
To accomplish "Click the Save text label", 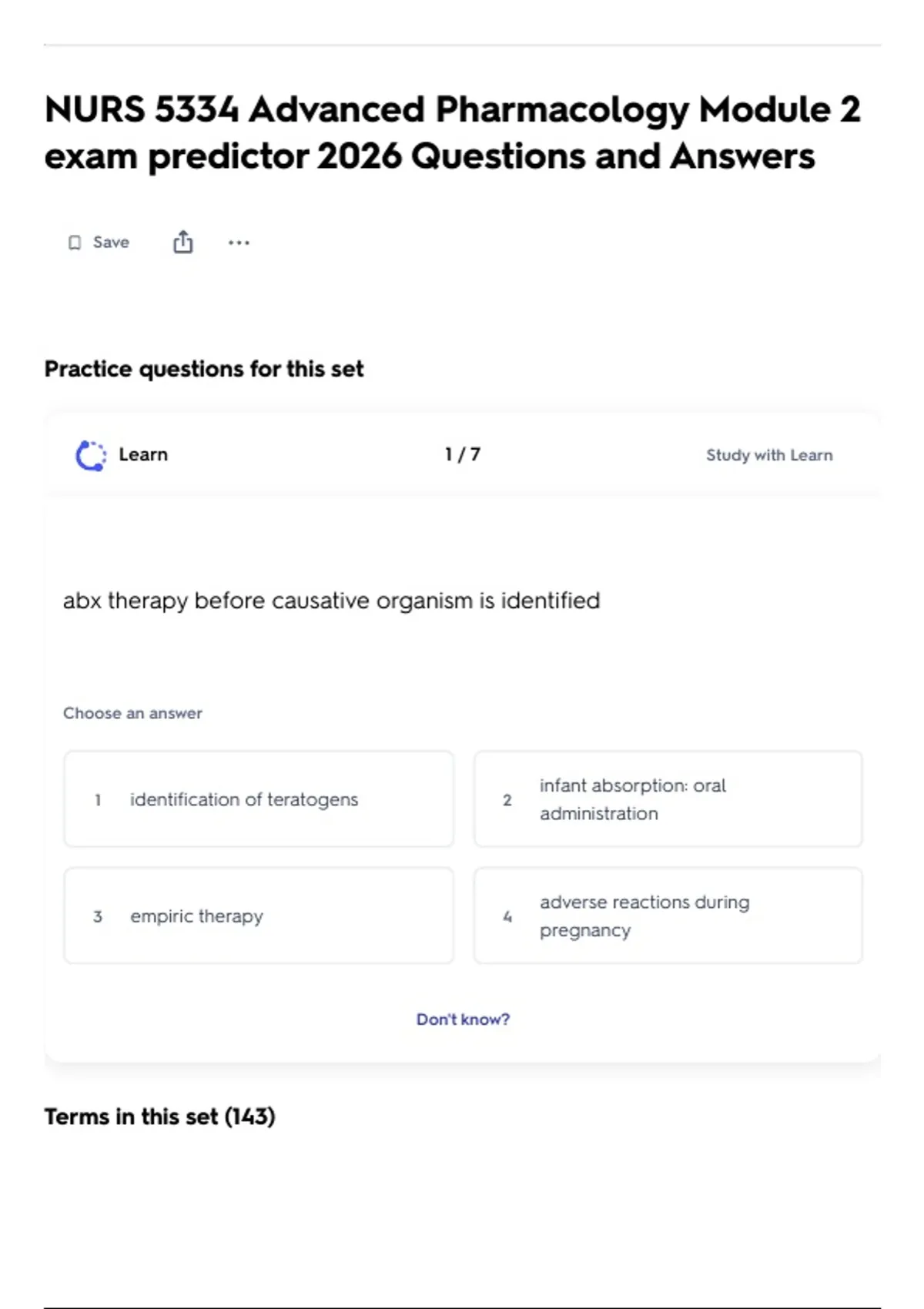I will (111, 243).
